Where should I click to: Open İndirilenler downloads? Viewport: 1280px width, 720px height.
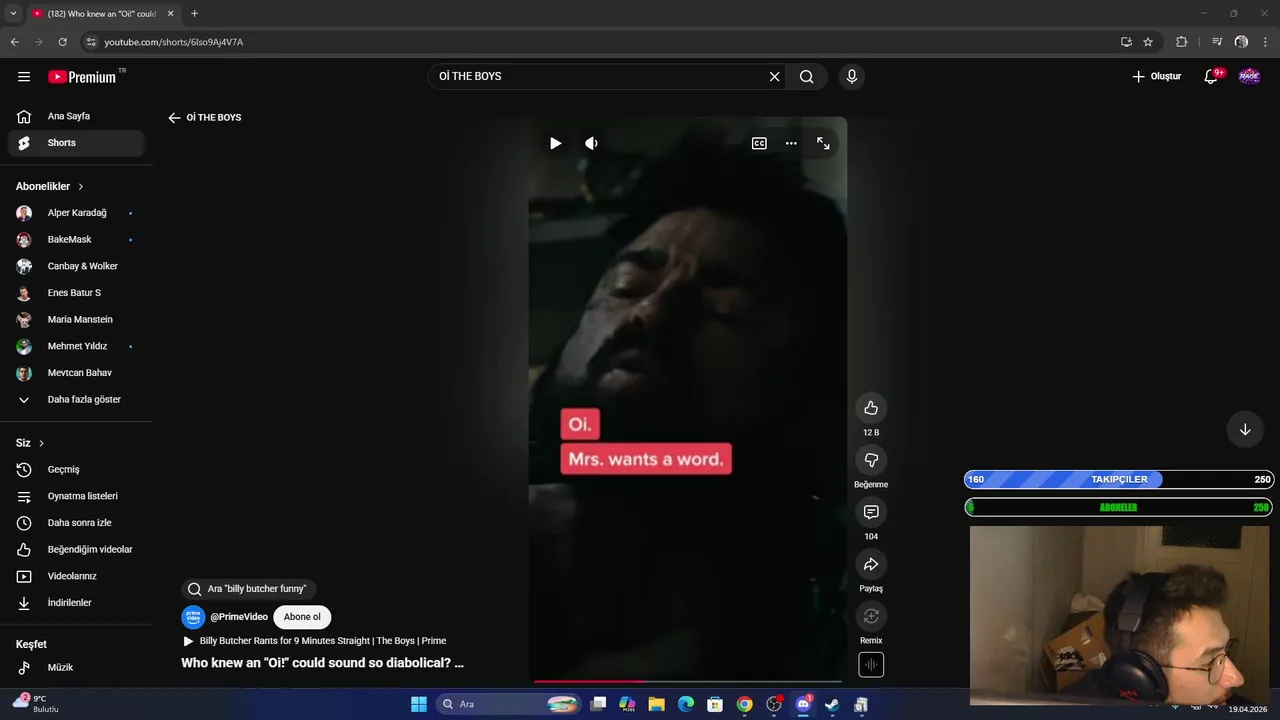pyautogui.click(x=76, y=603)
